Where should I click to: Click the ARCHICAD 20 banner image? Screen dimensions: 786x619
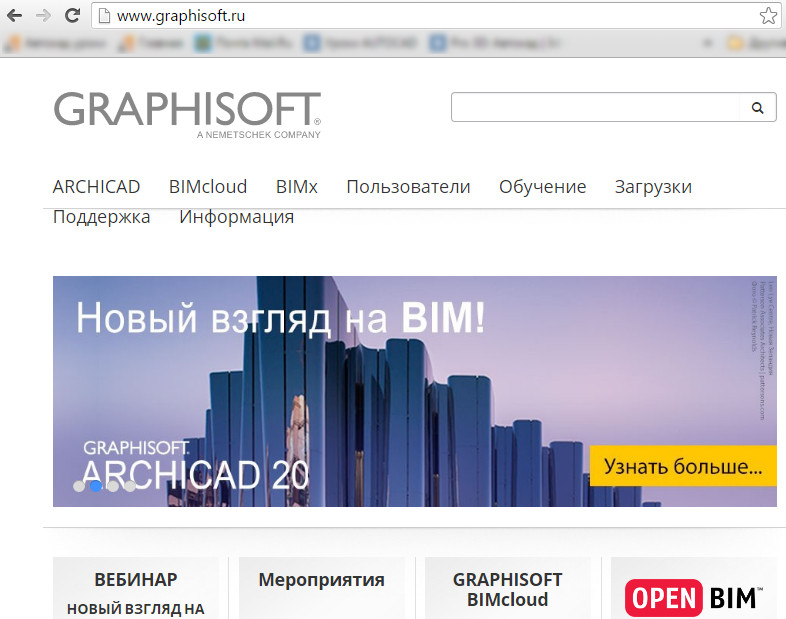[415, 391]
